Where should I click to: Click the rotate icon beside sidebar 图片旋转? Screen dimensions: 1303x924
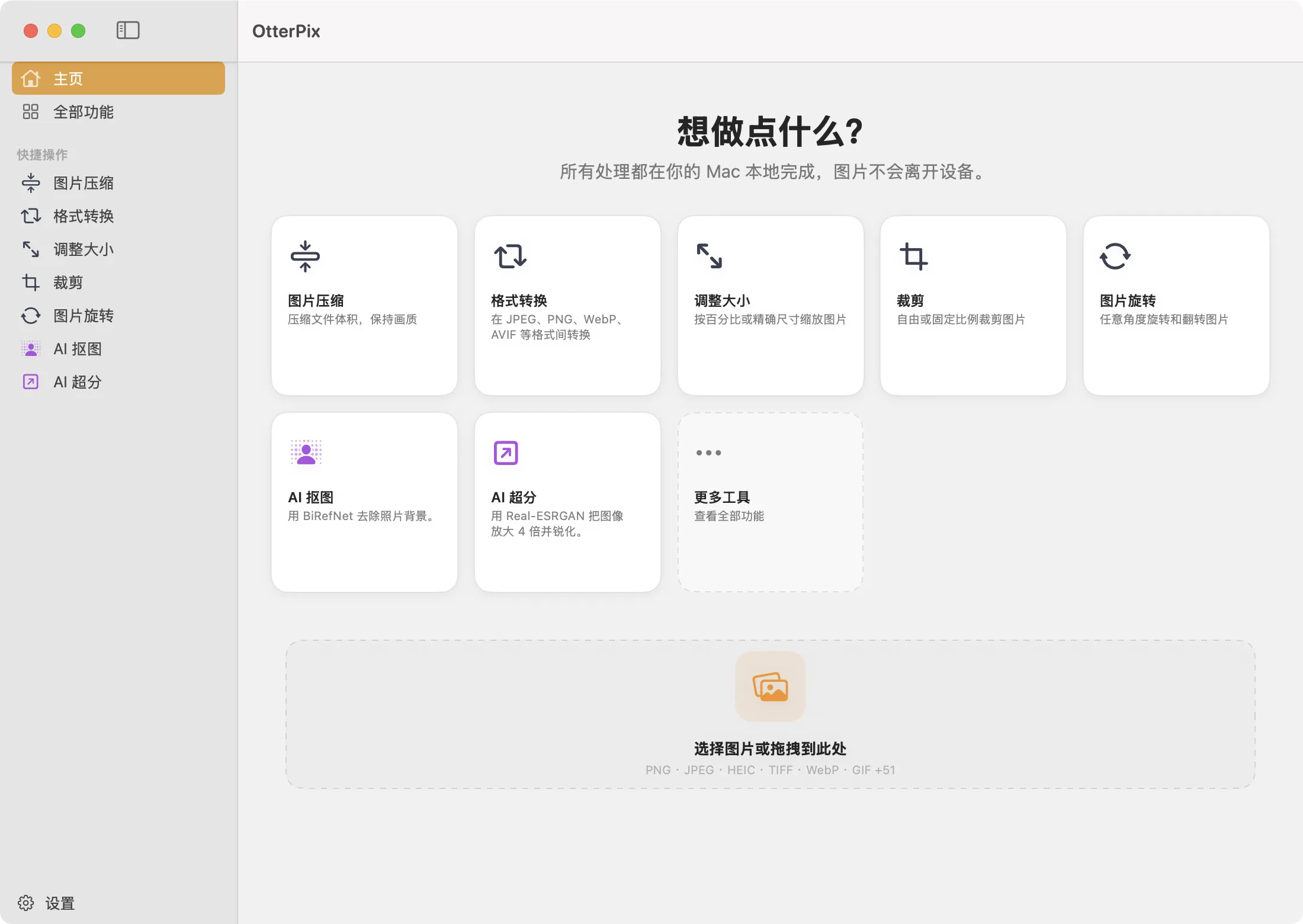(31, 316)
